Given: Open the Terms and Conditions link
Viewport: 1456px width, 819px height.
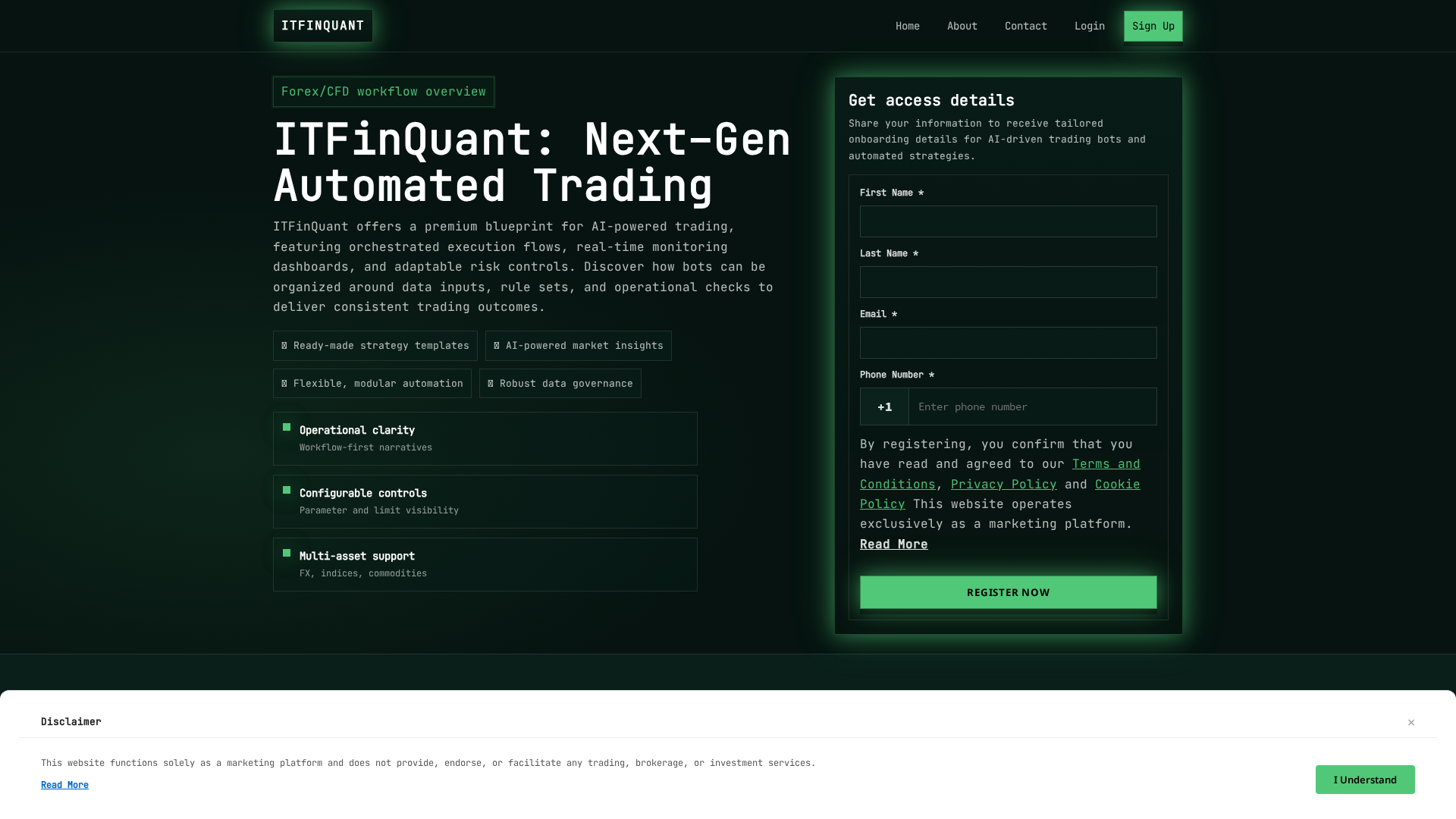Looking at the screenshot, I should 1106,463.
